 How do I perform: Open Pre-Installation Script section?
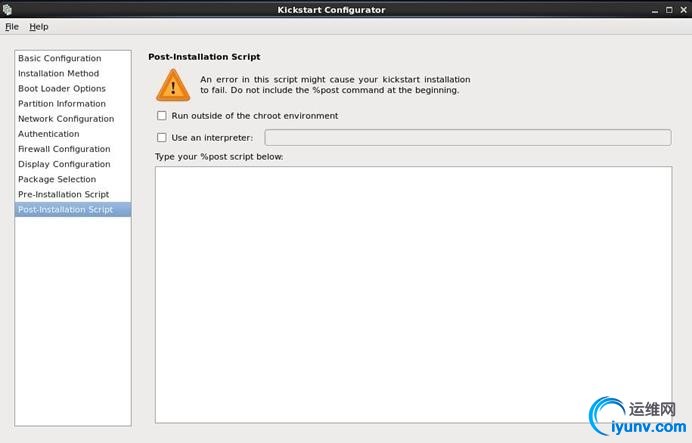[x=73, y=194]
